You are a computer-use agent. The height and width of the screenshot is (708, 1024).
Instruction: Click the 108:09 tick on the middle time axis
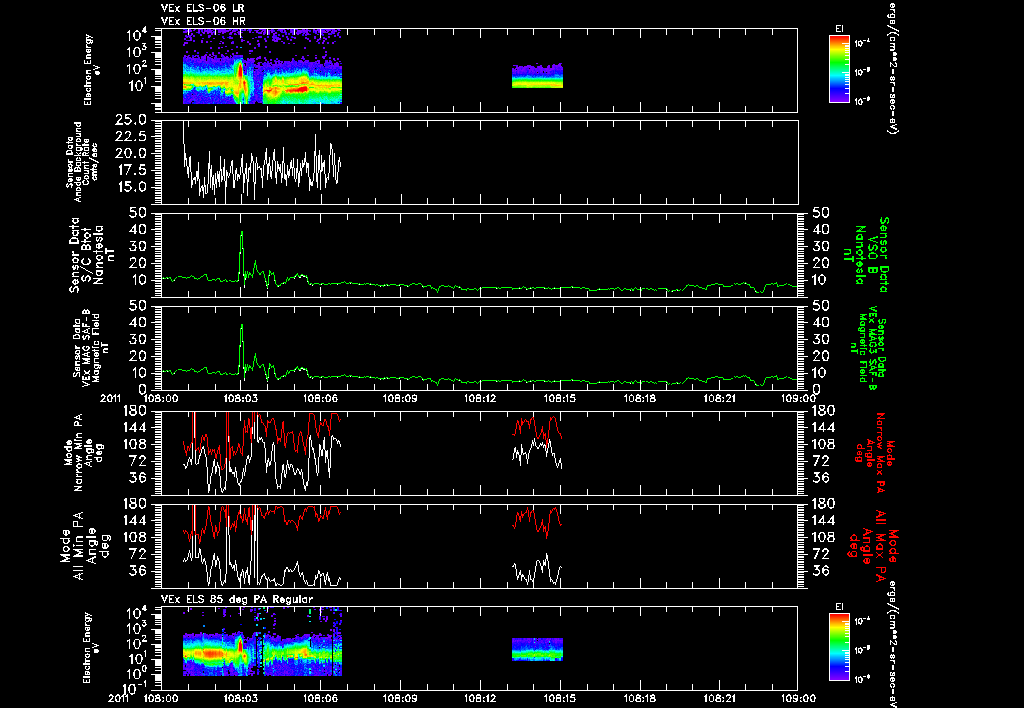[x=400, y=398]
